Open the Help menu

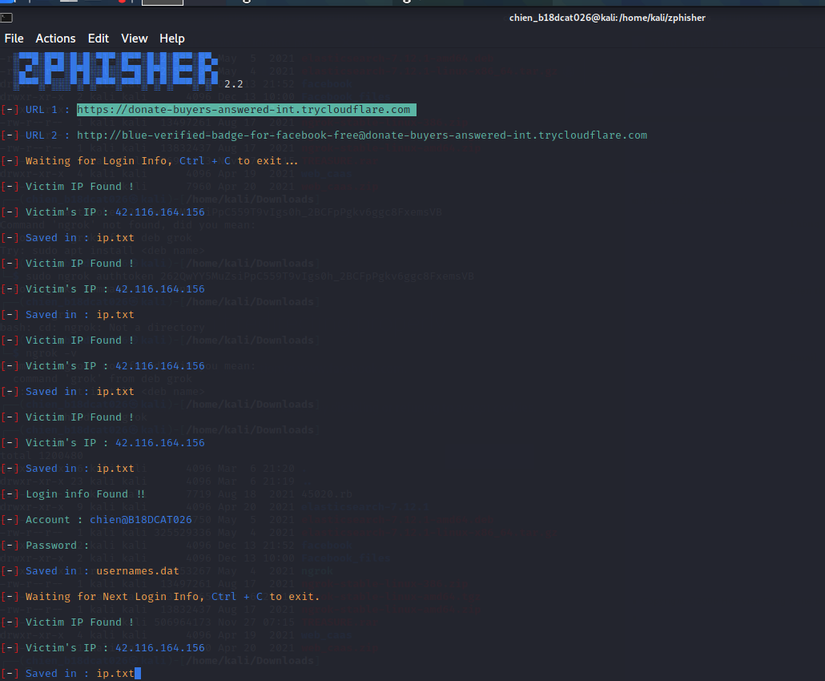(172, 38)
